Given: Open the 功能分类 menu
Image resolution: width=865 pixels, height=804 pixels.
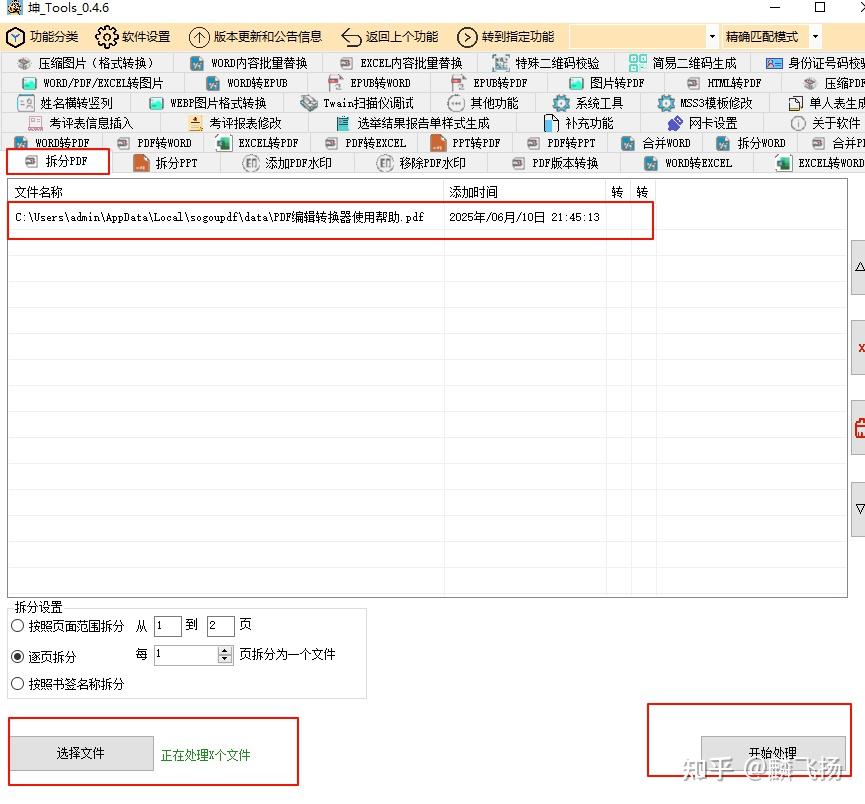Looking at the screenshot, I should pyautogui.click(x=43, y=36).
